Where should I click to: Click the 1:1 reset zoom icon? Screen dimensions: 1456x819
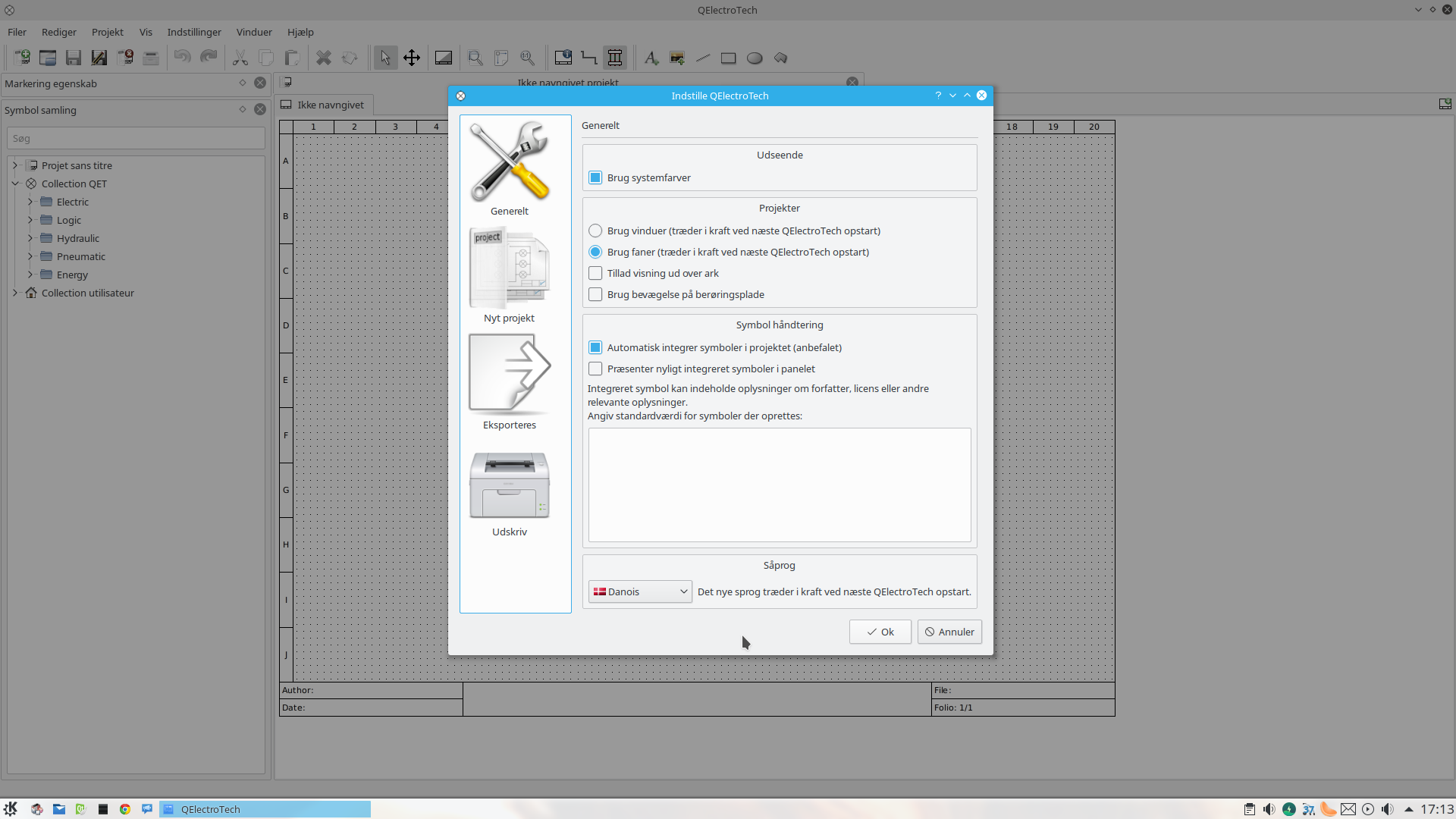click(x=527, y=58)
